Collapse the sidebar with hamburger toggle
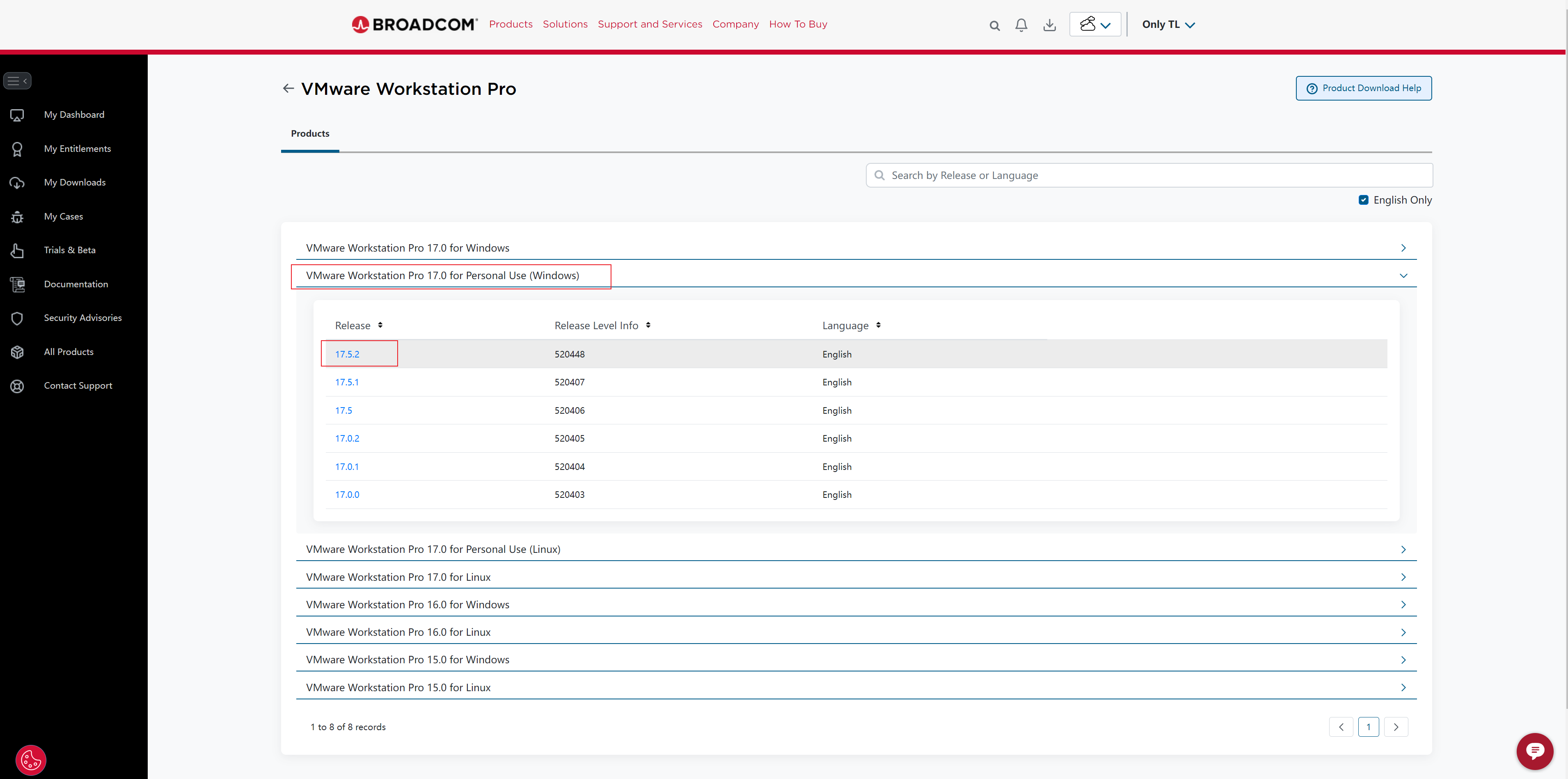Image resolution: width=1568 pixels, height=779 pixels. click(x=17, y=80)
